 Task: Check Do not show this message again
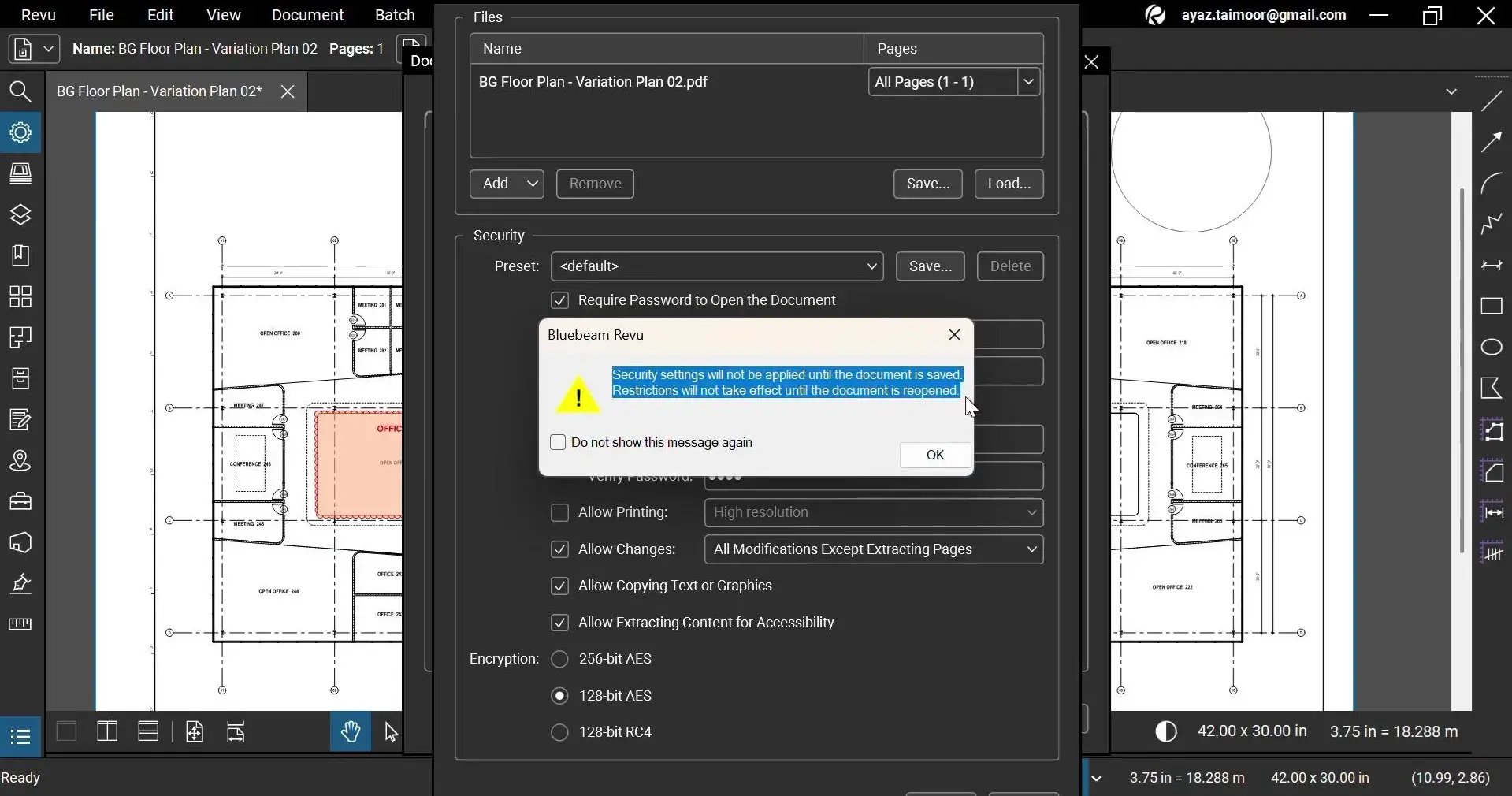coord(558,442)
